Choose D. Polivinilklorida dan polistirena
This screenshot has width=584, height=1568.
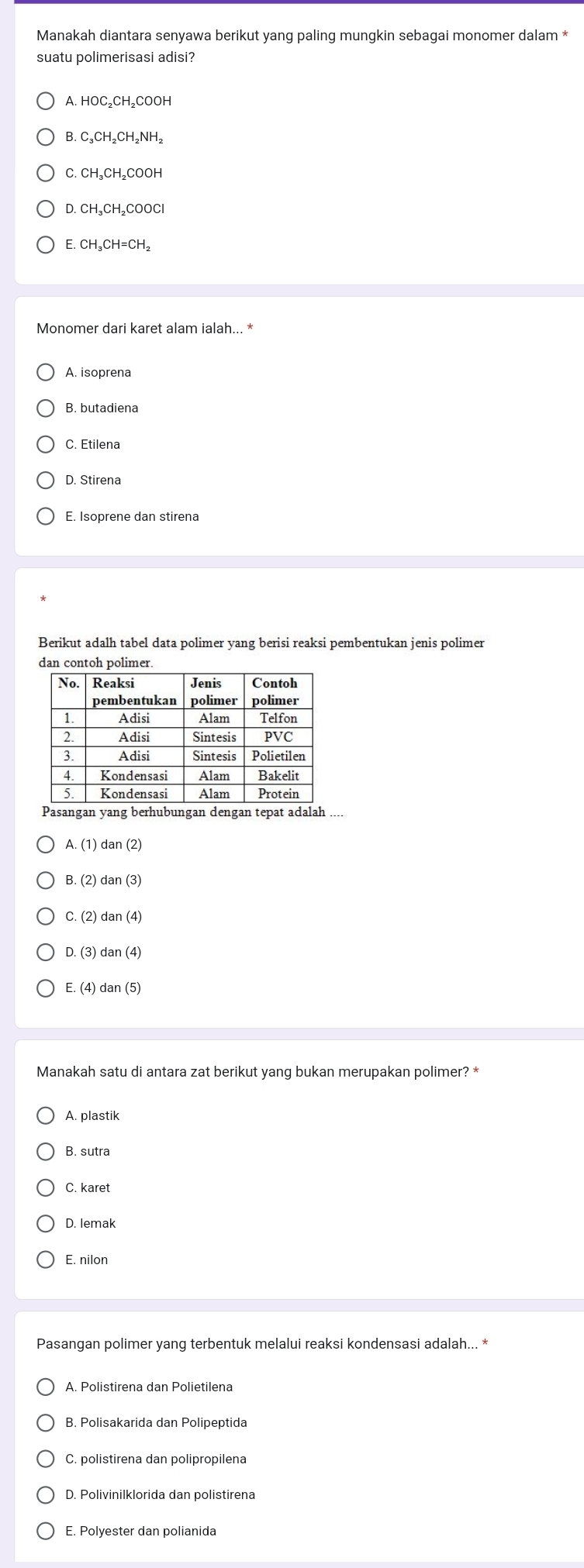click(x=47, y=1495)
